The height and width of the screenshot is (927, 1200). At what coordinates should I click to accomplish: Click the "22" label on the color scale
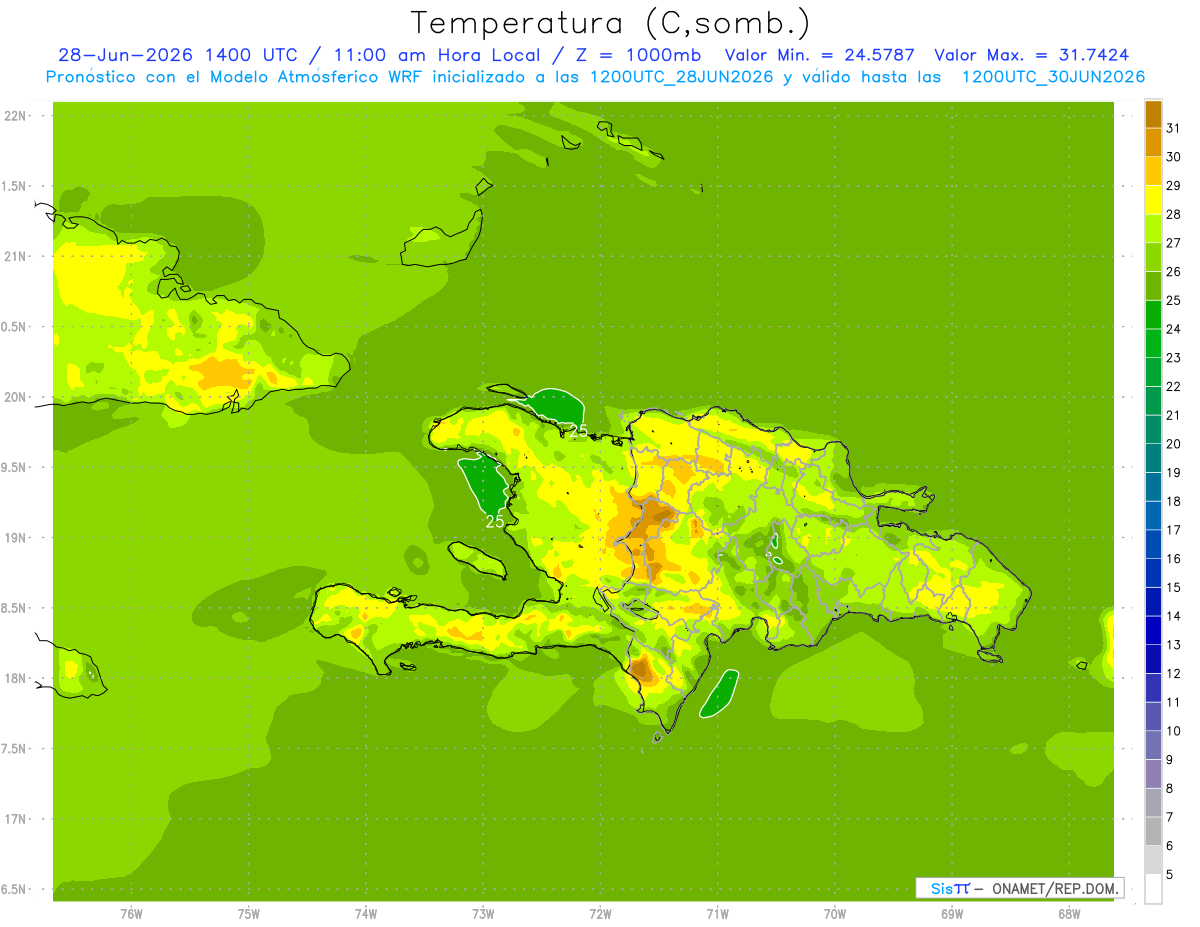coord(1172,386)
